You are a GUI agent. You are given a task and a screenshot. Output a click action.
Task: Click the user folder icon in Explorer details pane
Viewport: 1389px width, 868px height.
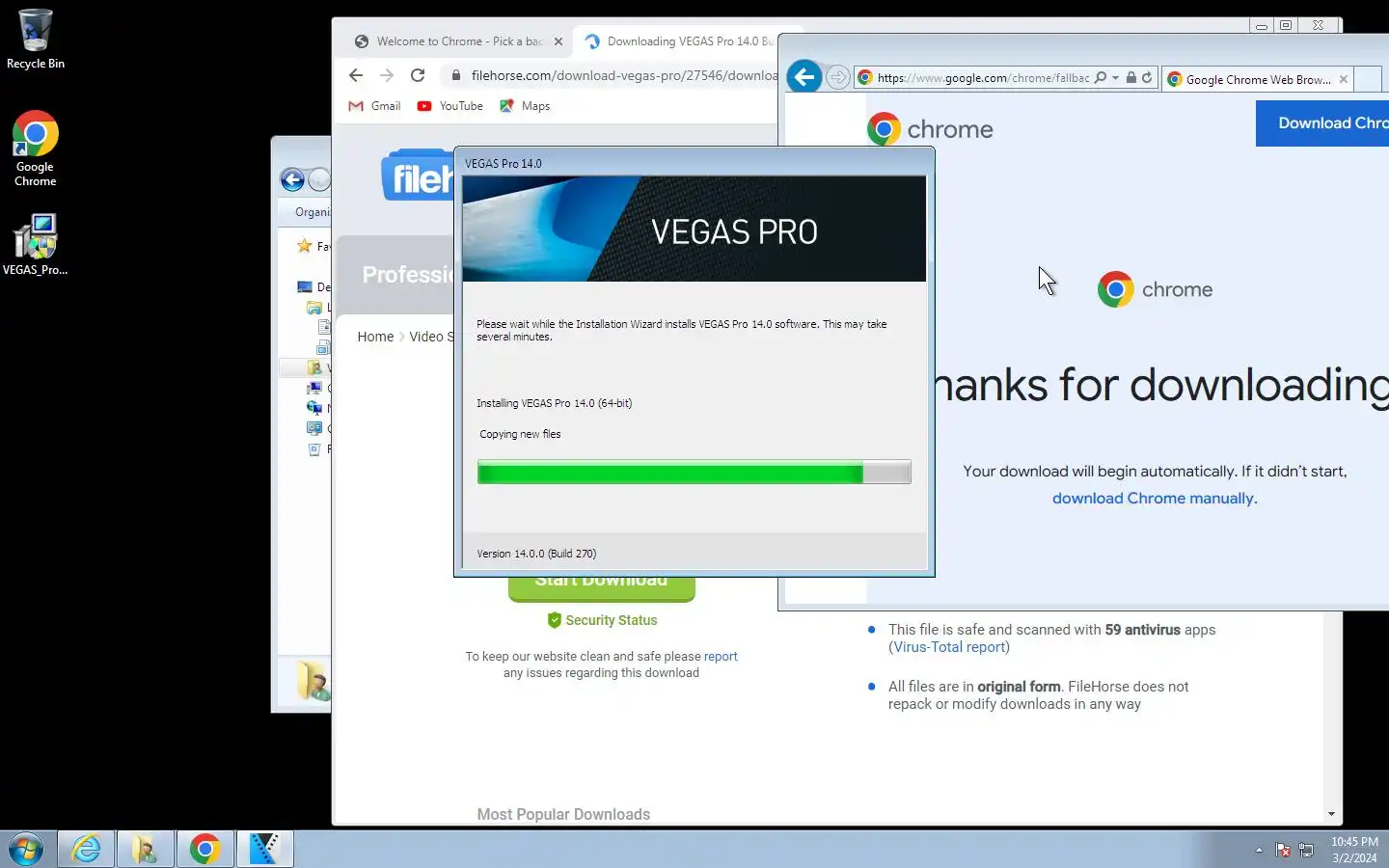tap(314, 681)
